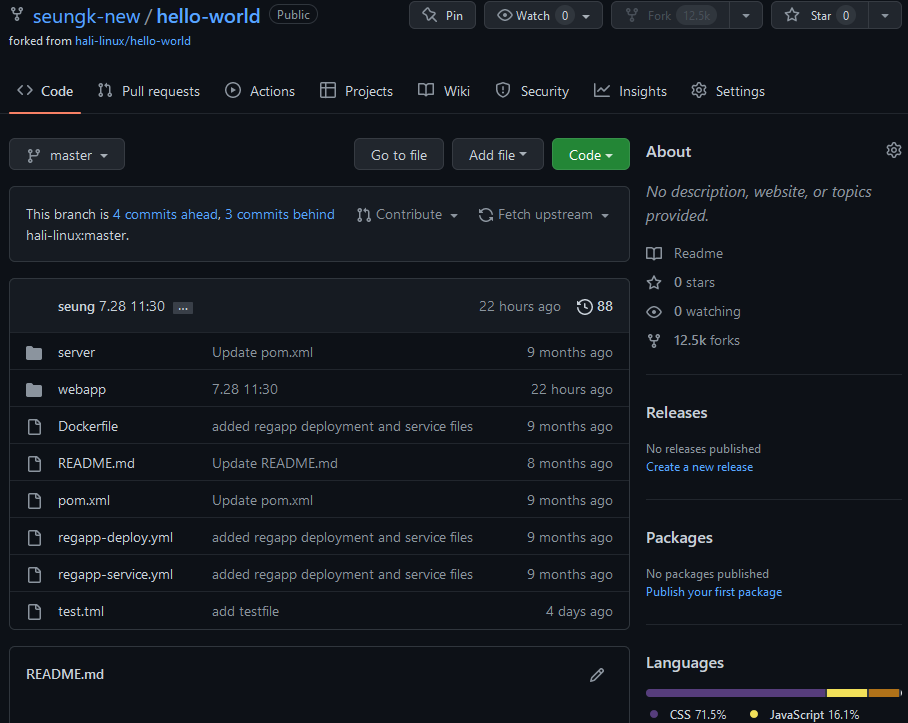Open the test.tml file name
908x723 pixels.
[x=81, y=611]
